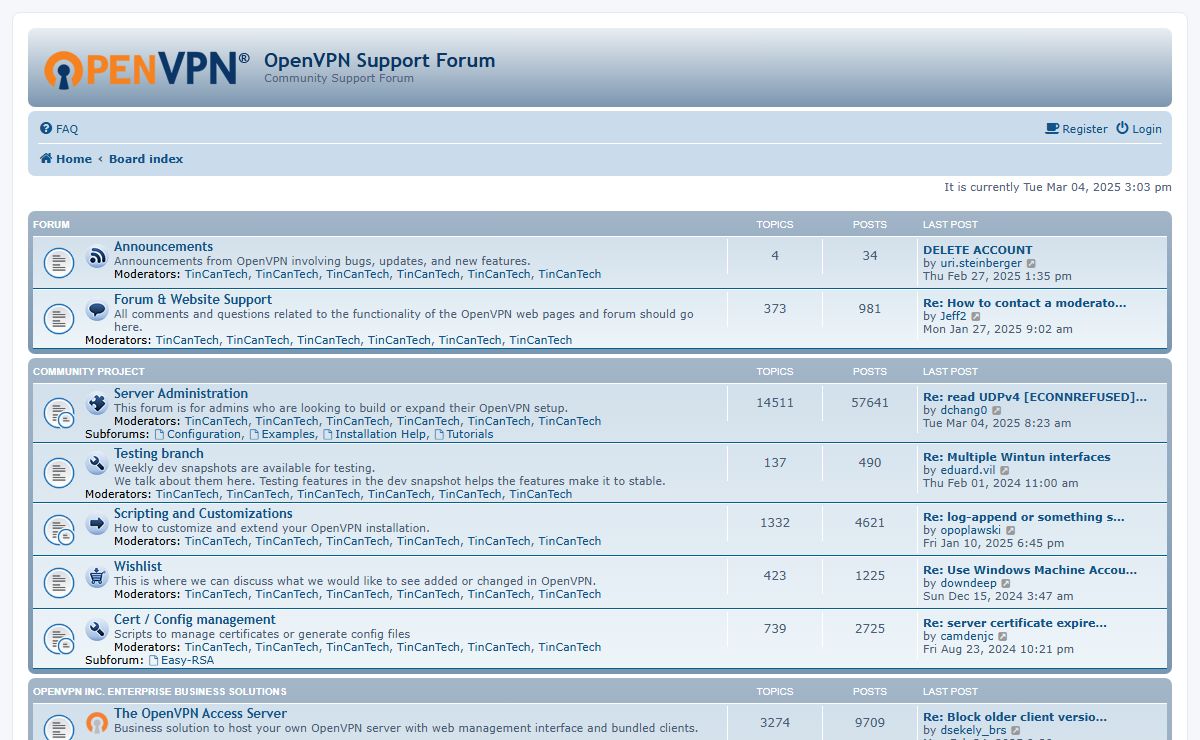Click the Forum & Website Support speech bubble icon

point(97,310)
